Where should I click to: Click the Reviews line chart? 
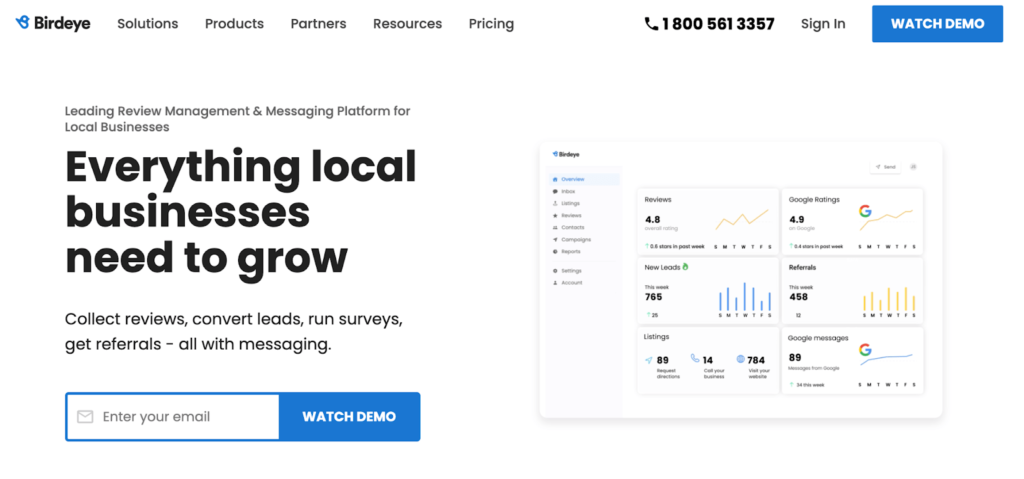[x=742, y=220]
